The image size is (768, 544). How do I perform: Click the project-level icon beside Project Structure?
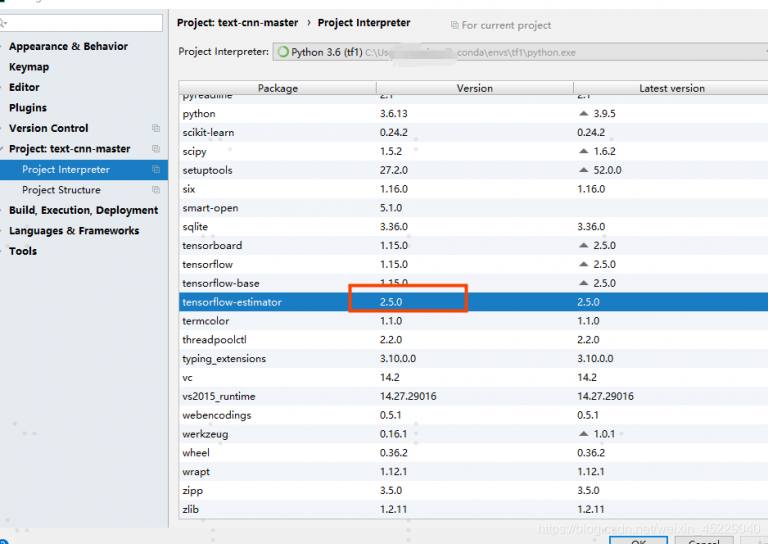click(x=156, y=190)
